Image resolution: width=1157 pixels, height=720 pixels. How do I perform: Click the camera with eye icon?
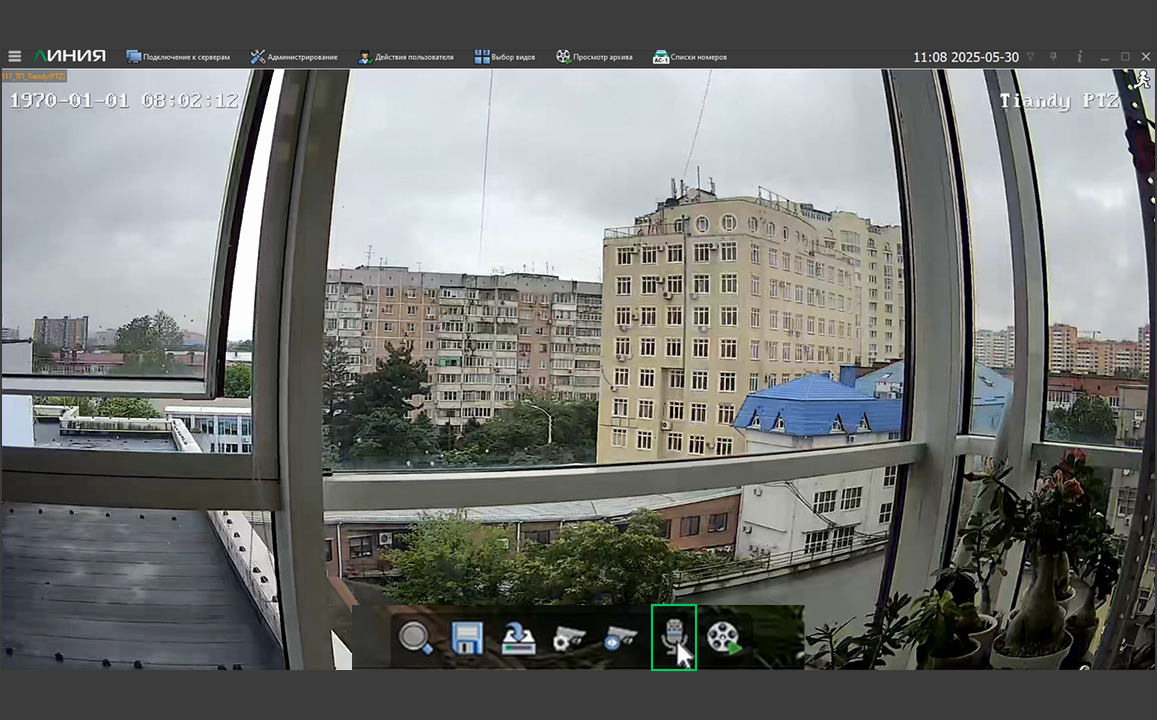click(x=620, y=637)
